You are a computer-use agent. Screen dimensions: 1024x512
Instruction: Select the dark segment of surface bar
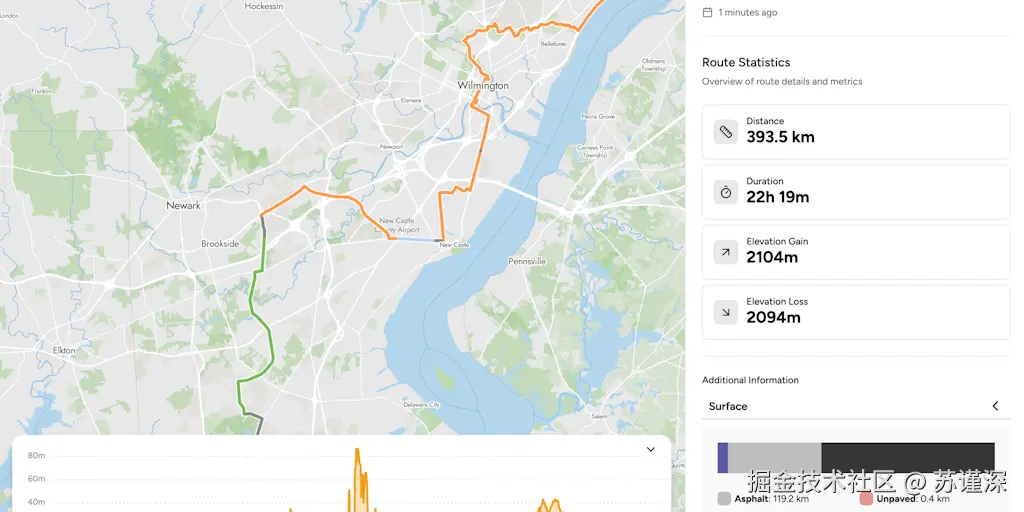click(908, 458)
